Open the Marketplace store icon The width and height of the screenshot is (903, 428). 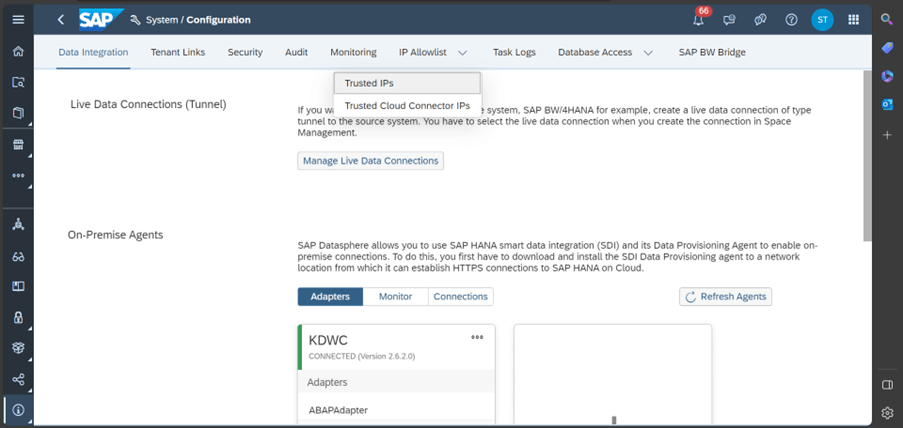pyautogui.click(x=18, y=144)
